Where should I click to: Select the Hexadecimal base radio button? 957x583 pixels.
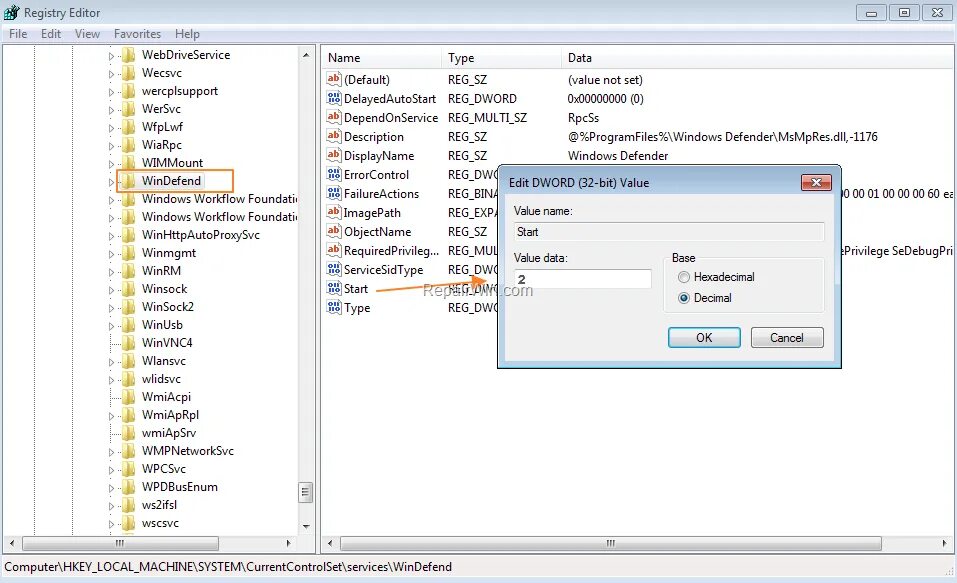point(684,277)
